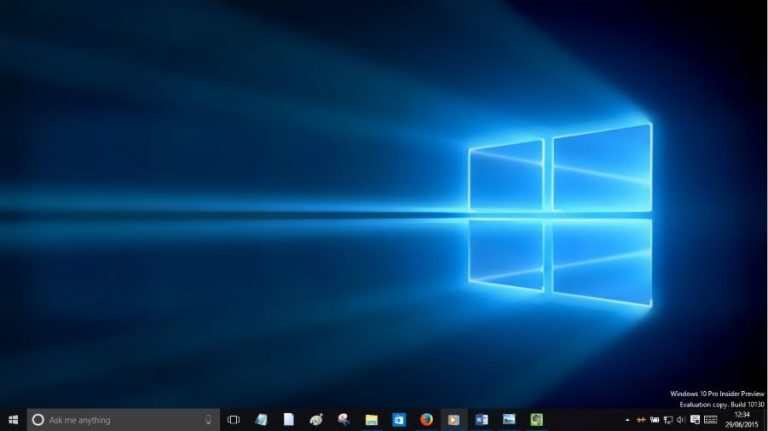Launch Evernote green elephant icon
The width and height of the screenshot is (768, 431).
[x=536, y=420]
